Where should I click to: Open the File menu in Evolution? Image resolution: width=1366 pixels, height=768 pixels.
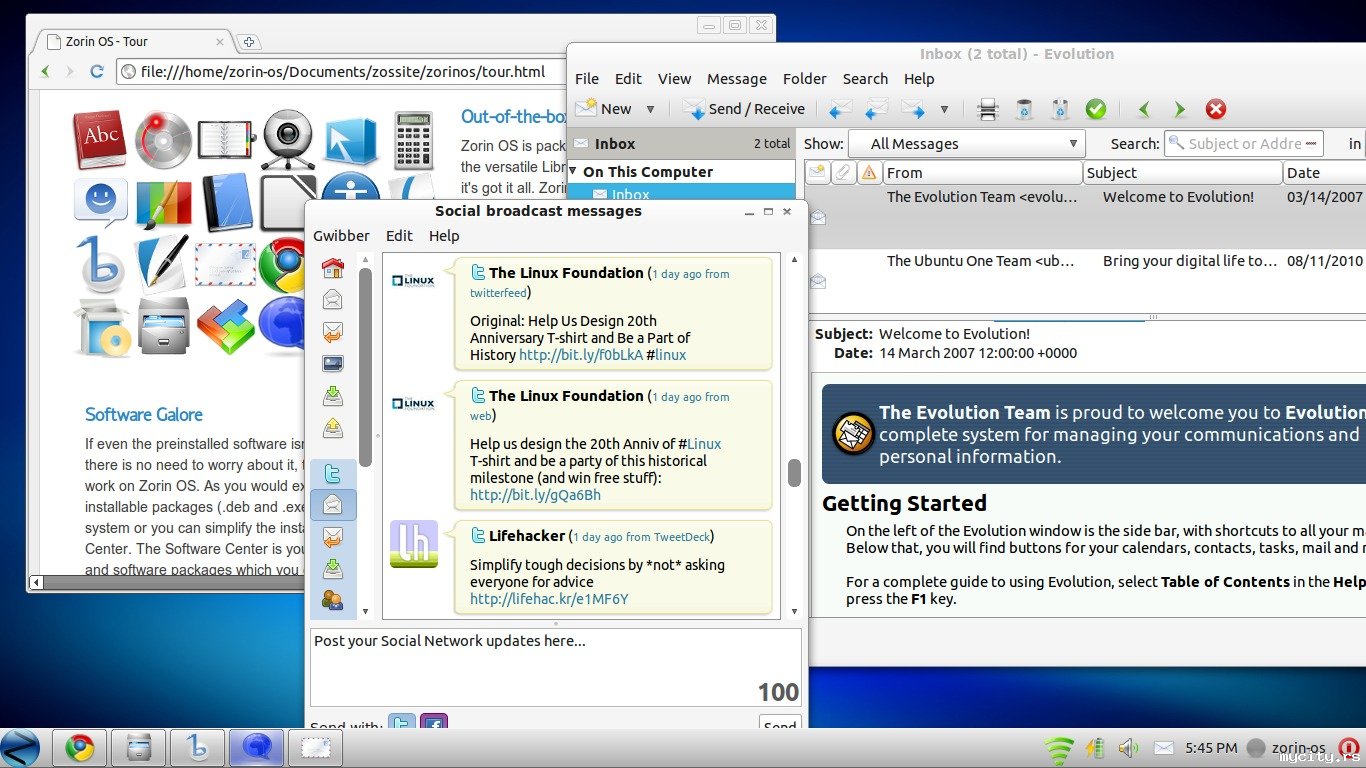587,79
